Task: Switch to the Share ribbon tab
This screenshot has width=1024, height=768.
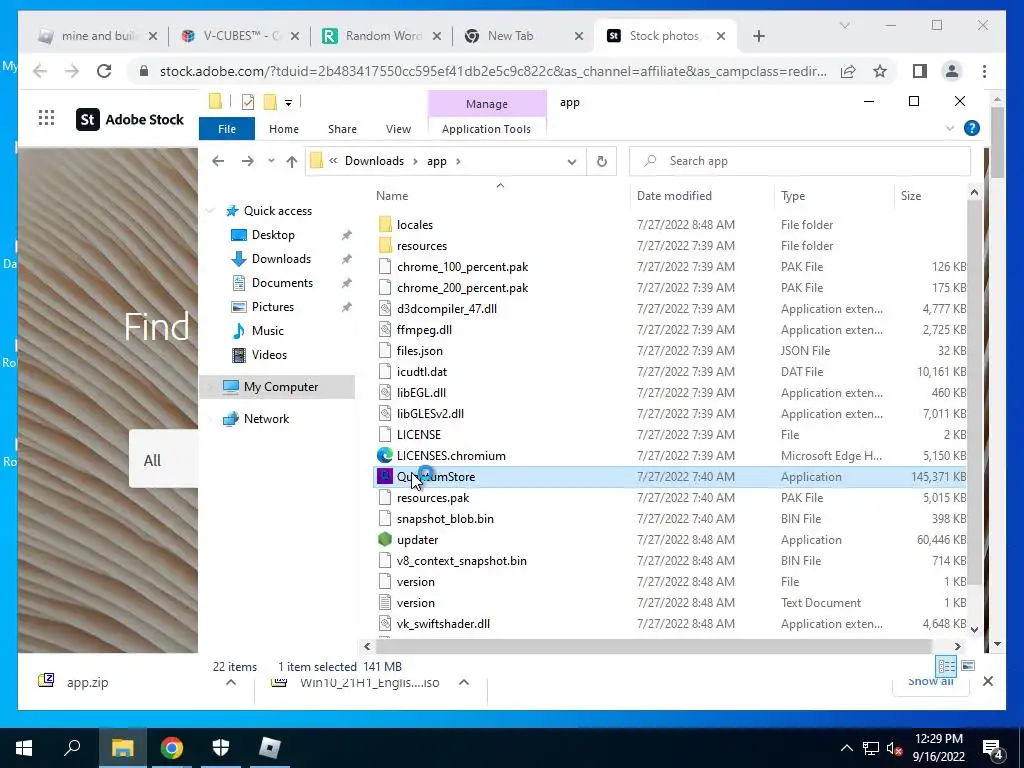Action: (342, 129)
